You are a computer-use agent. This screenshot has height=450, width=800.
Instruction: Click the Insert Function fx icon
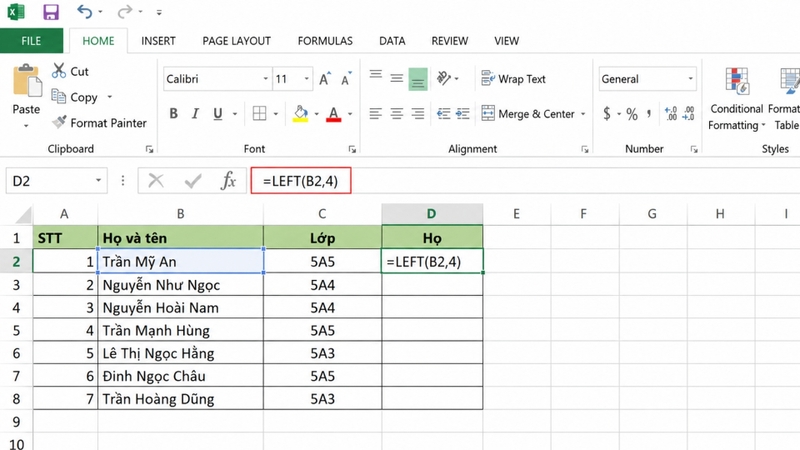[228, 181]
